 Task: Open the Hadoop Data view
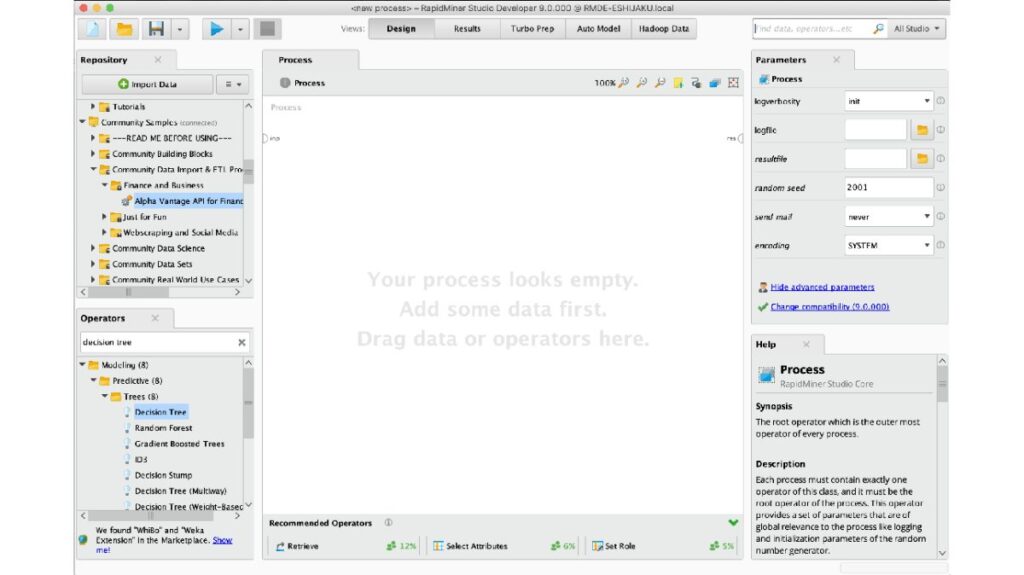pos(664,29)
